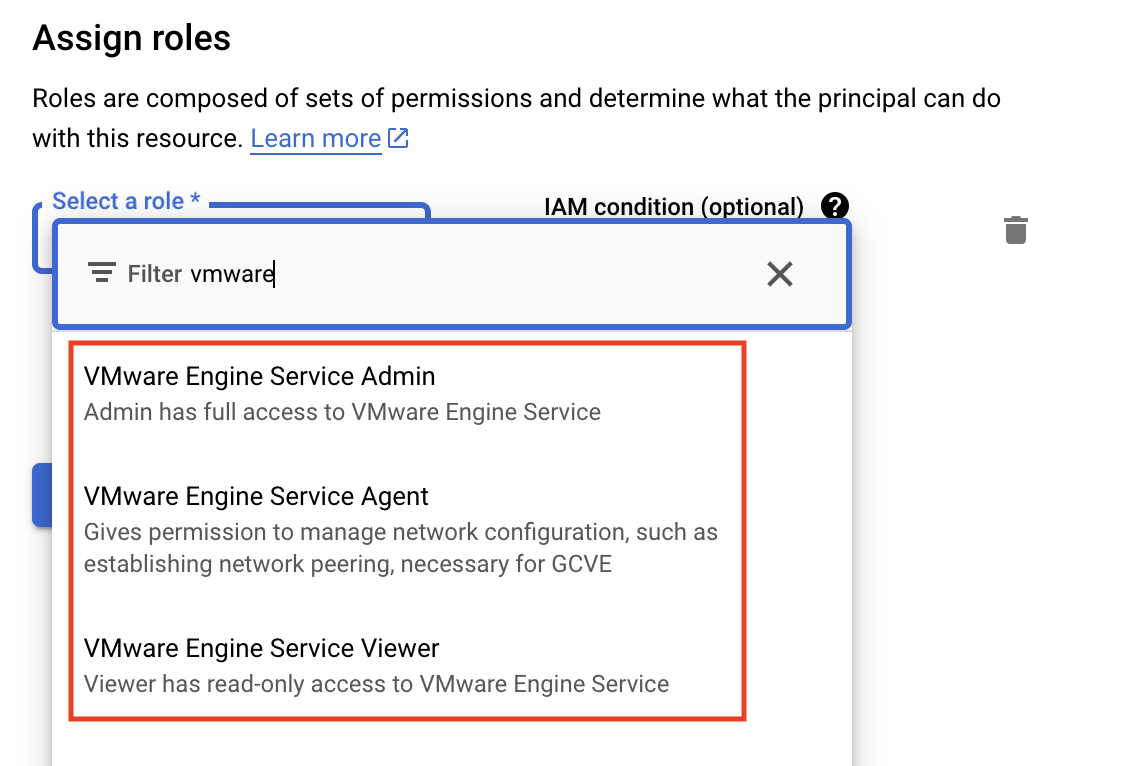1146x766 pixels.
Task: Click the 'Select a role' dropdown label
Action: point(126,201)
